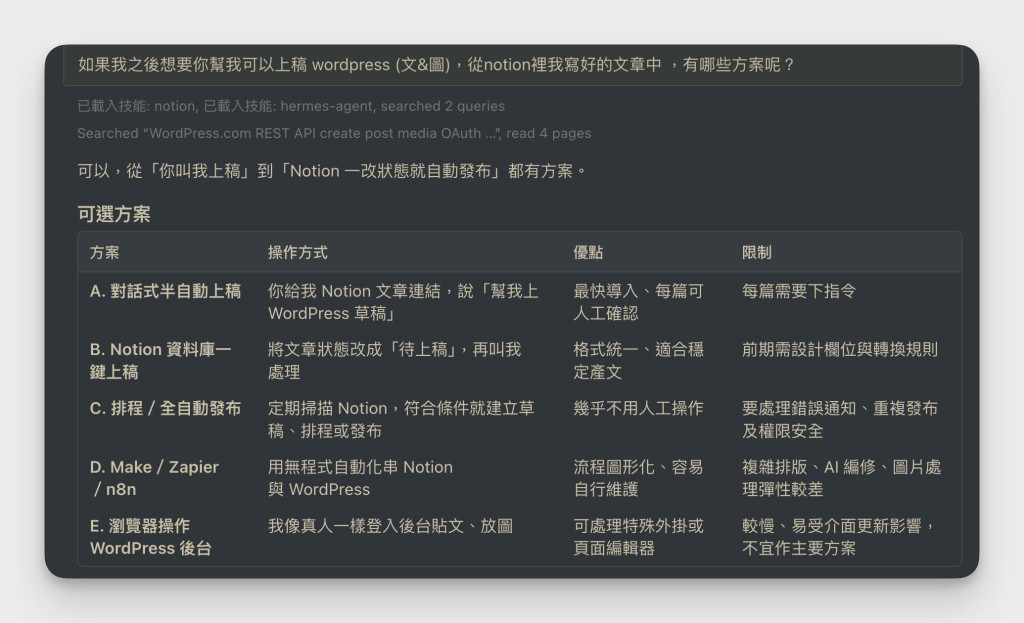Click the cell 每篇需要下指令
The height and width of the screenshot is (623, 1024).
point(799,291)
